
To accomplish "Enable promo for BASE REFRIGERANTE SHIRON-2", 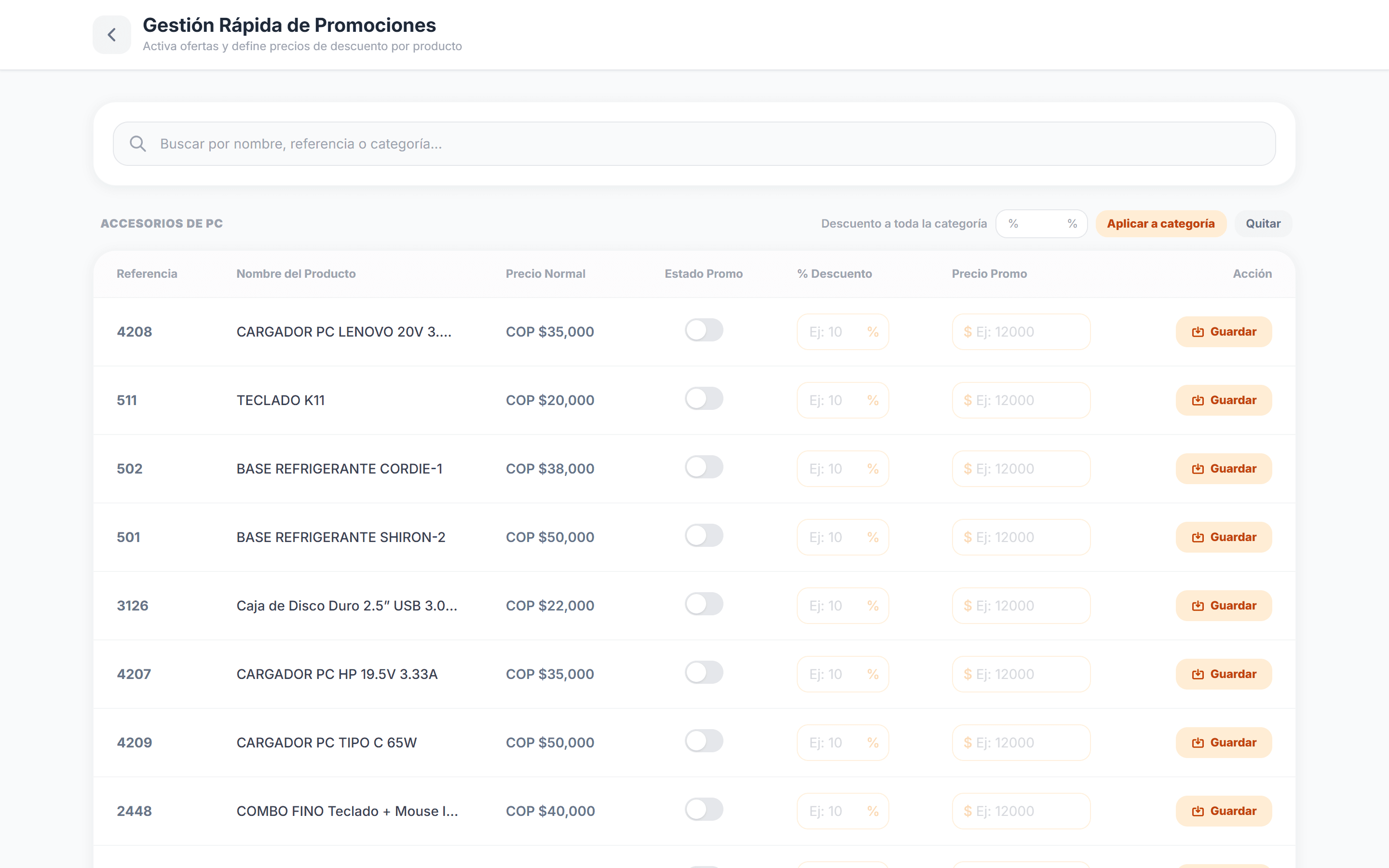I will tap(704, 536).
